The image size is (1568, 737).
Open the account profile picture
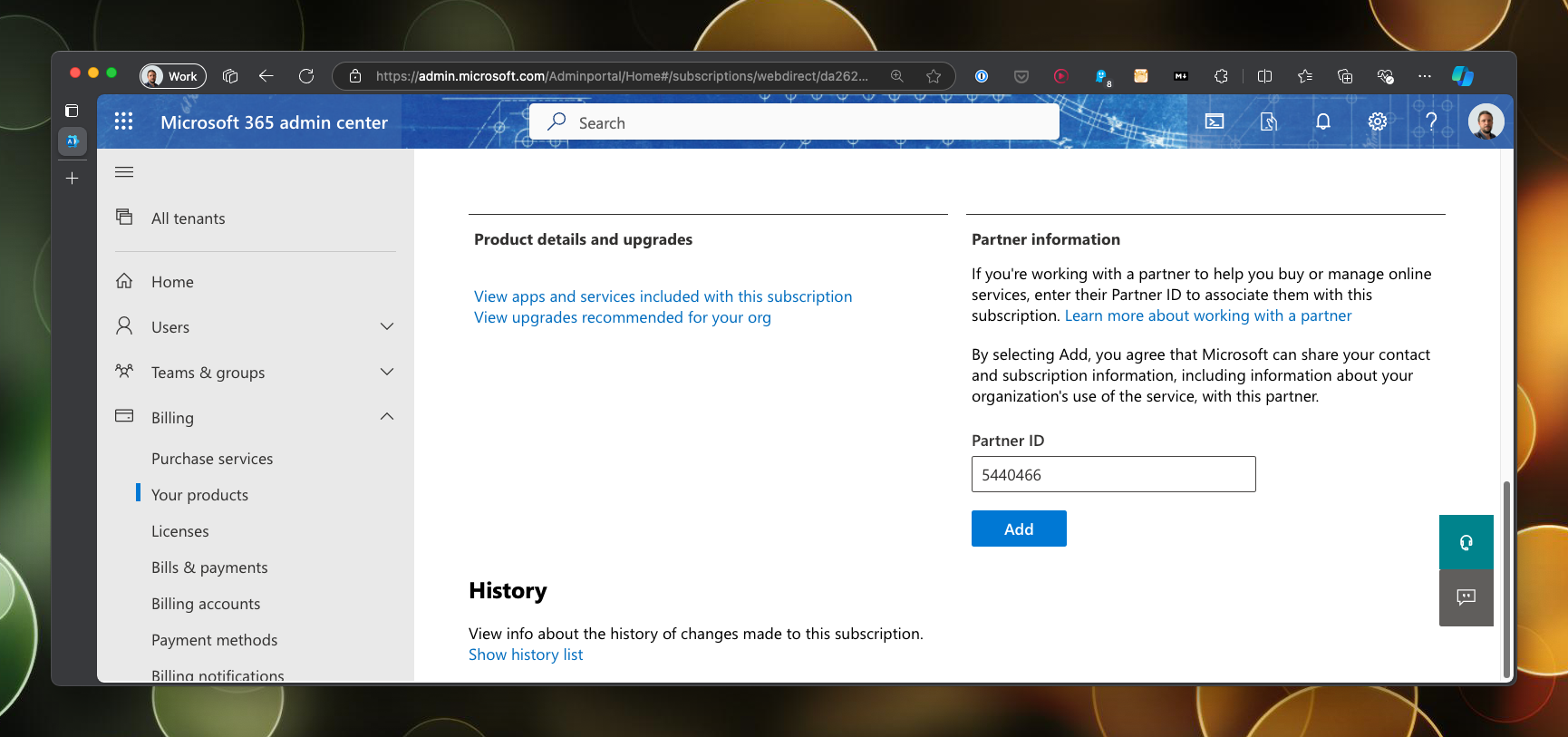pyautogui.click(x=1486, y=121)
